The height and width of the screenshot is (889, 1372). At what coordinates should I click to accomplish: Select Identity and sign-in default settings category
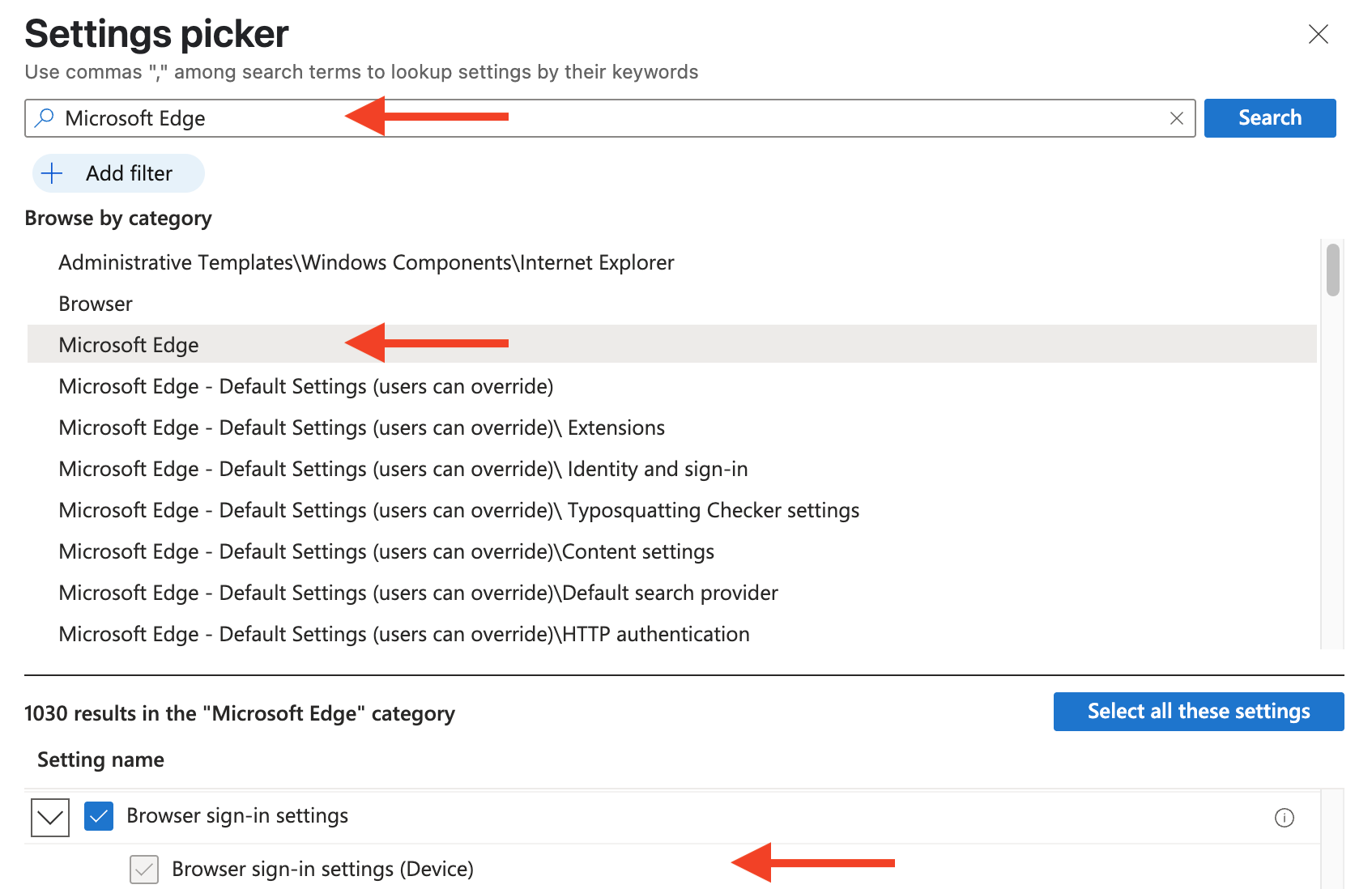[x=403, y=469]
